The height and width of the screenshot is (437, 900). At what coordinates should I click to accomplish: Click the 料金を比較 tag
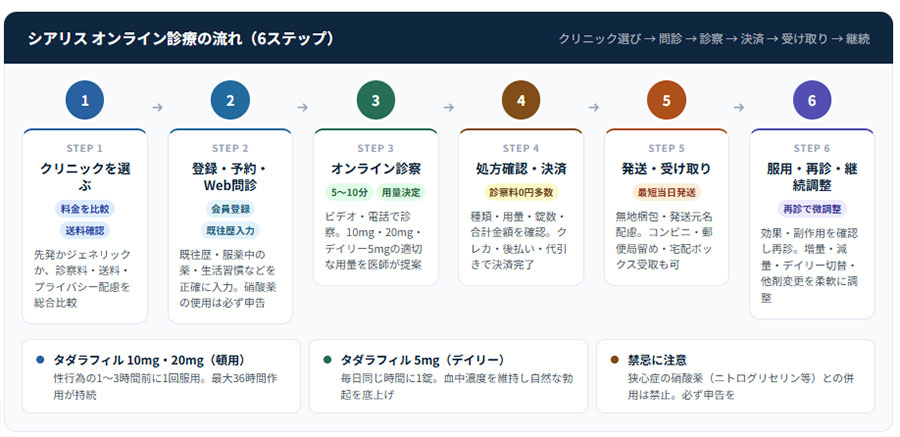[x=85, y=209]
